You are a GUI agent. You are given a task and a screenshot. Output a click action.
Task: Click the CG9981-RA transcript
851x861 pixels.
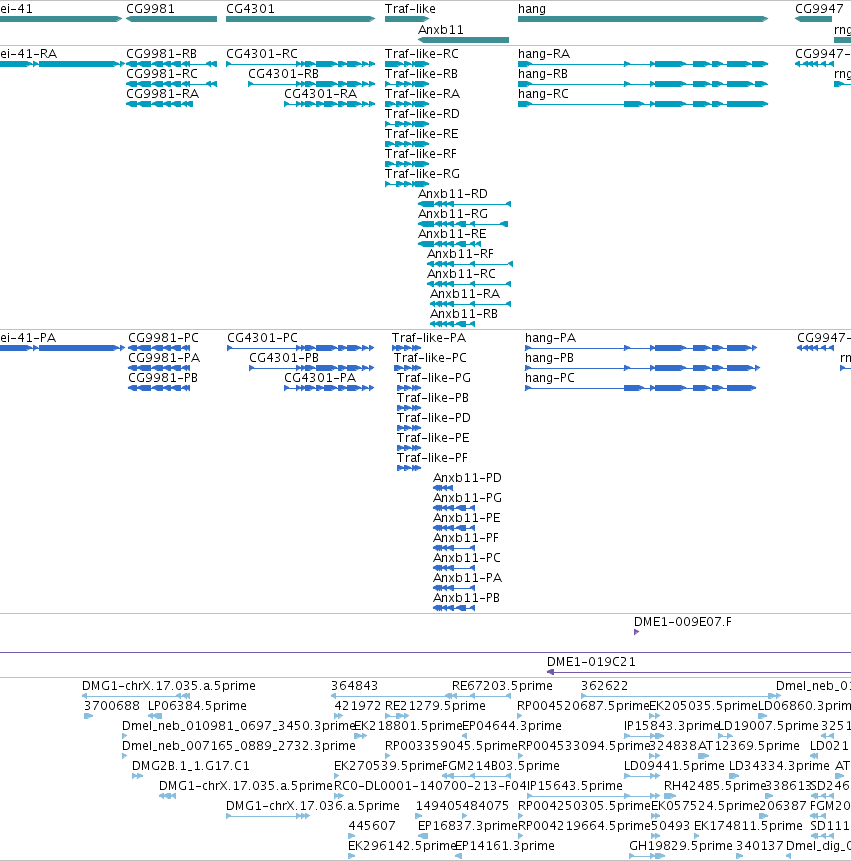tap(159, 104)
